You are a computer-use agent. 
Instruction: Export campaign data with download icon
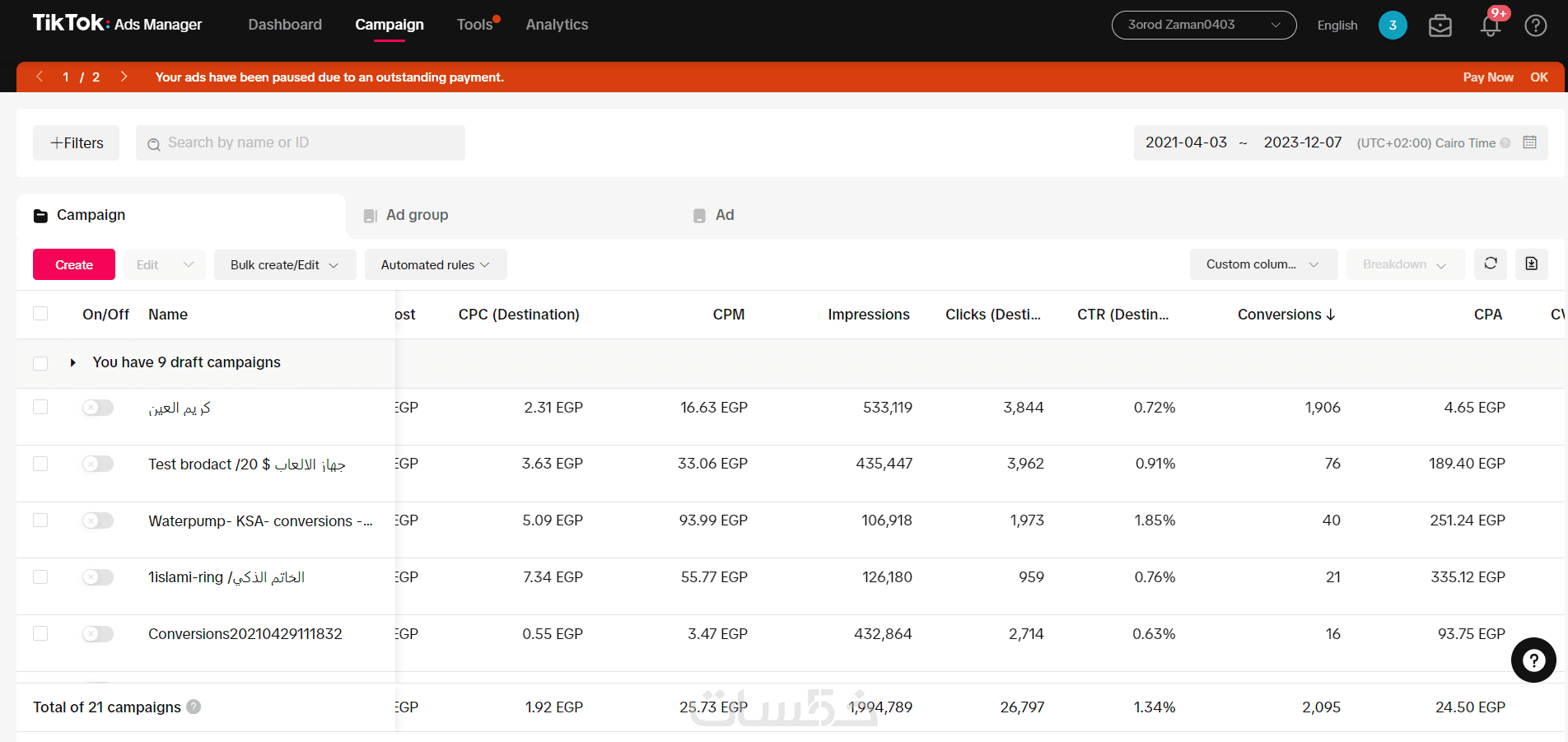[x=1532, y=264]
